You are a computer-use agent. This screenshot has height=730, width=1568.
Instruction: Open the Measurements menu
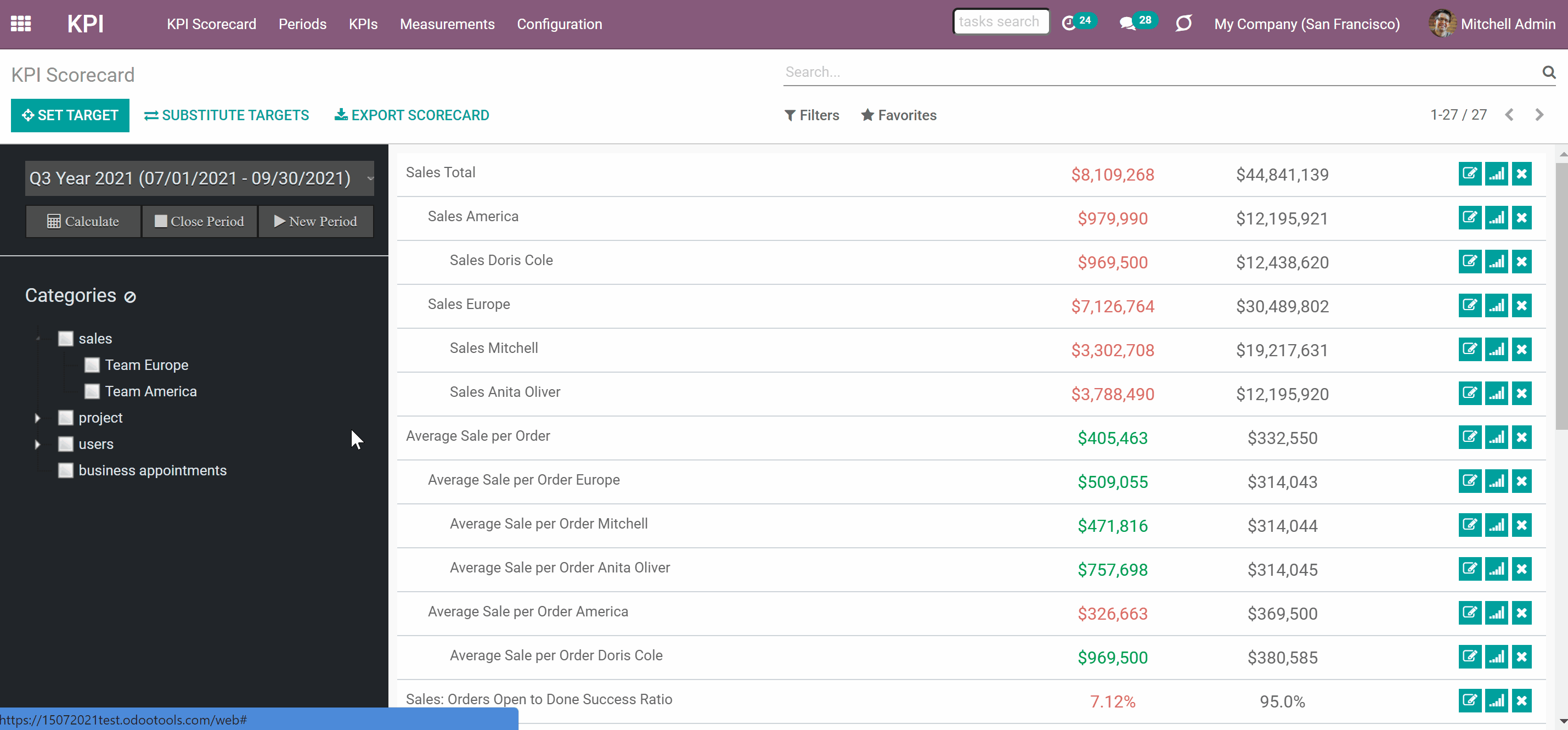[447, 24]
